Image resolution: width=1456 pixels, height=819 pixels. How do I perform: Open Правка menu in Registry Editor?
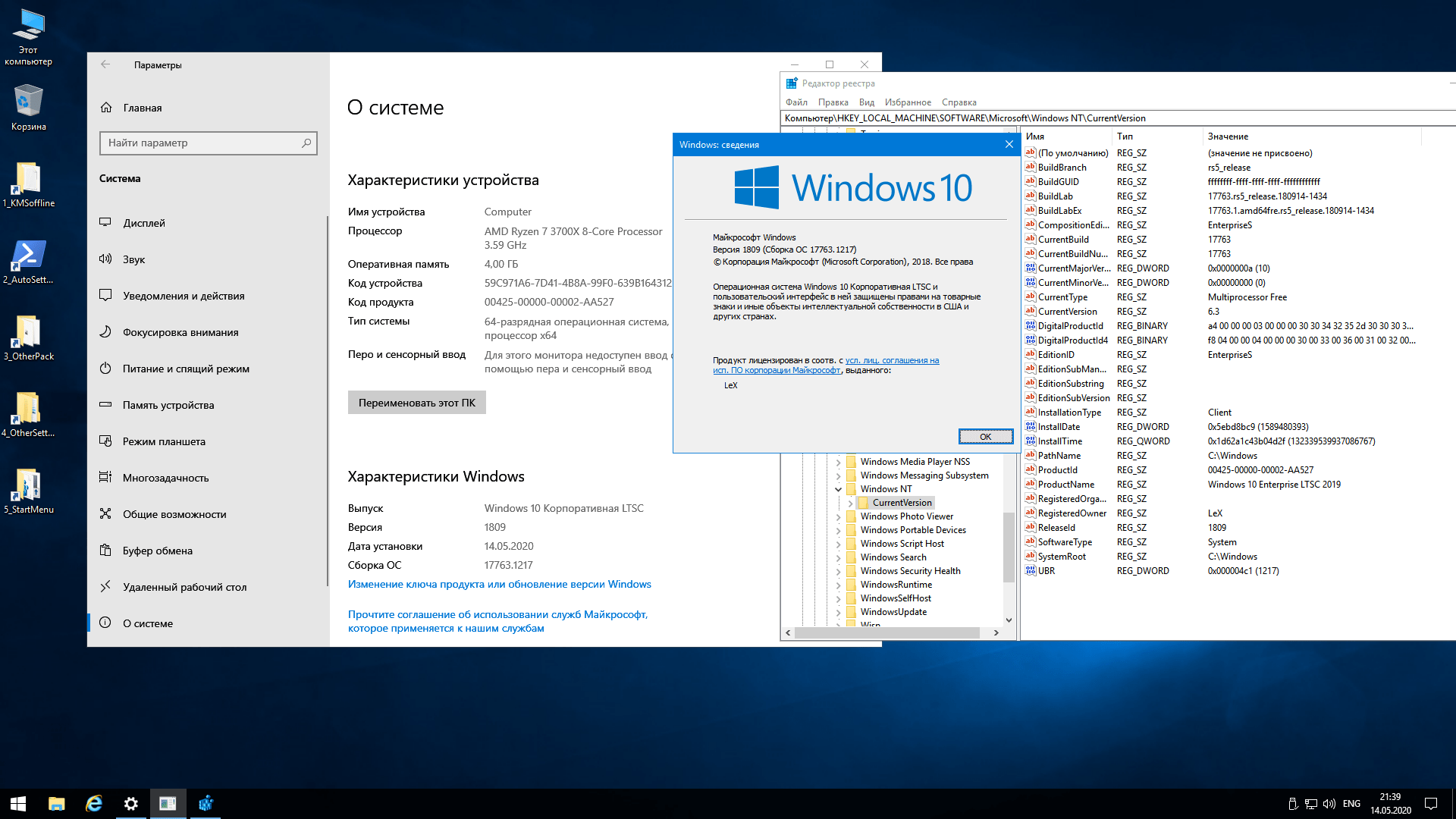(833, 102)
